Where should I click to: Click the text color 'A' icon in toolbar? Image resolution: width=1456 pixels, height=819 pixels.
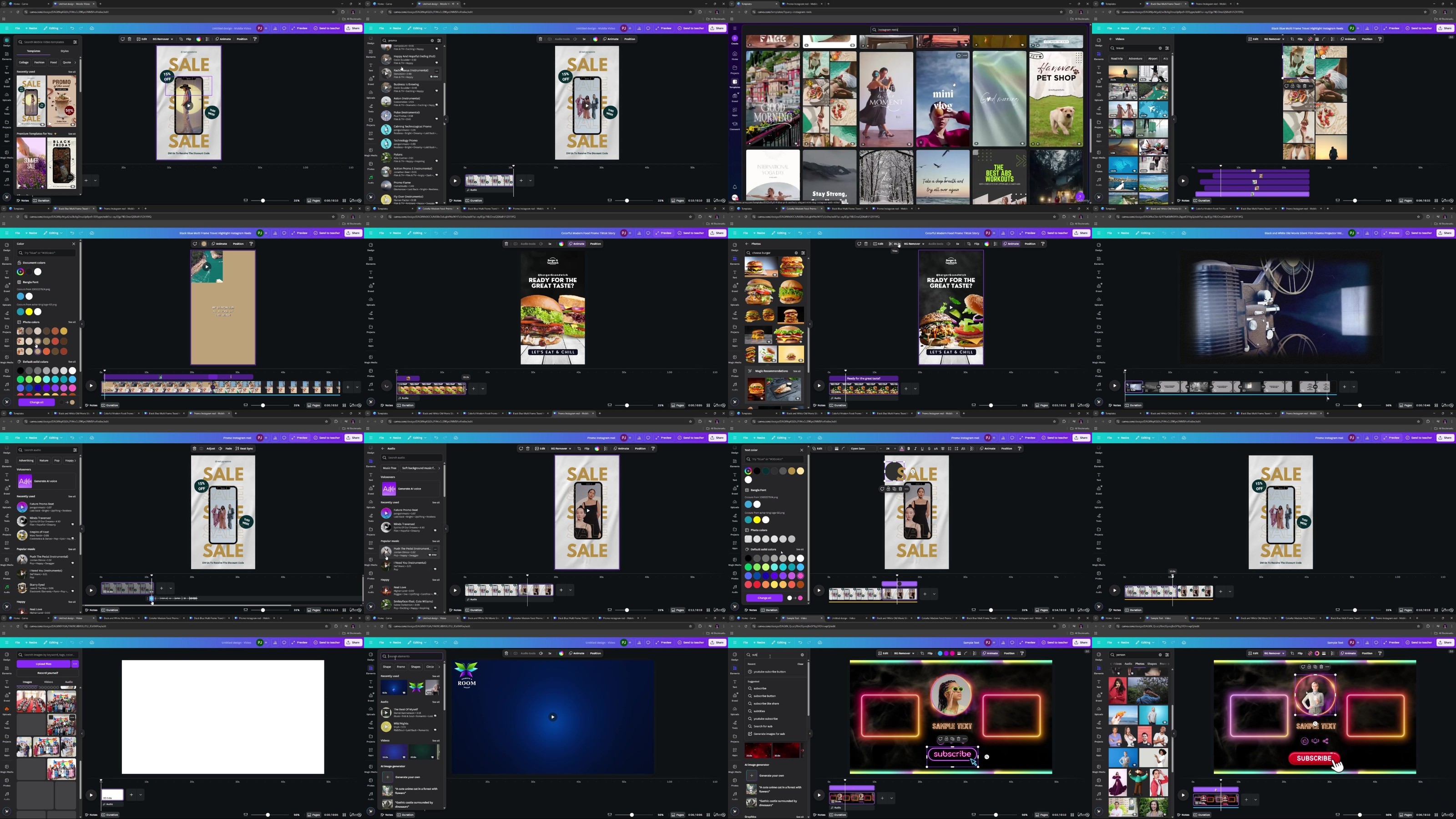pyautogui.click(x=901, y=448)
